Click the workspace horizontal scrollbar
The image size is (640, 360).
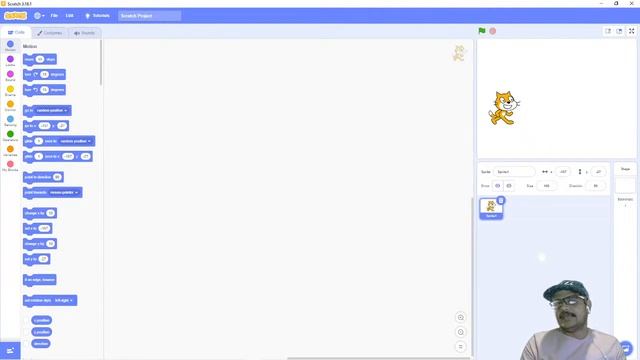point(378,358)
